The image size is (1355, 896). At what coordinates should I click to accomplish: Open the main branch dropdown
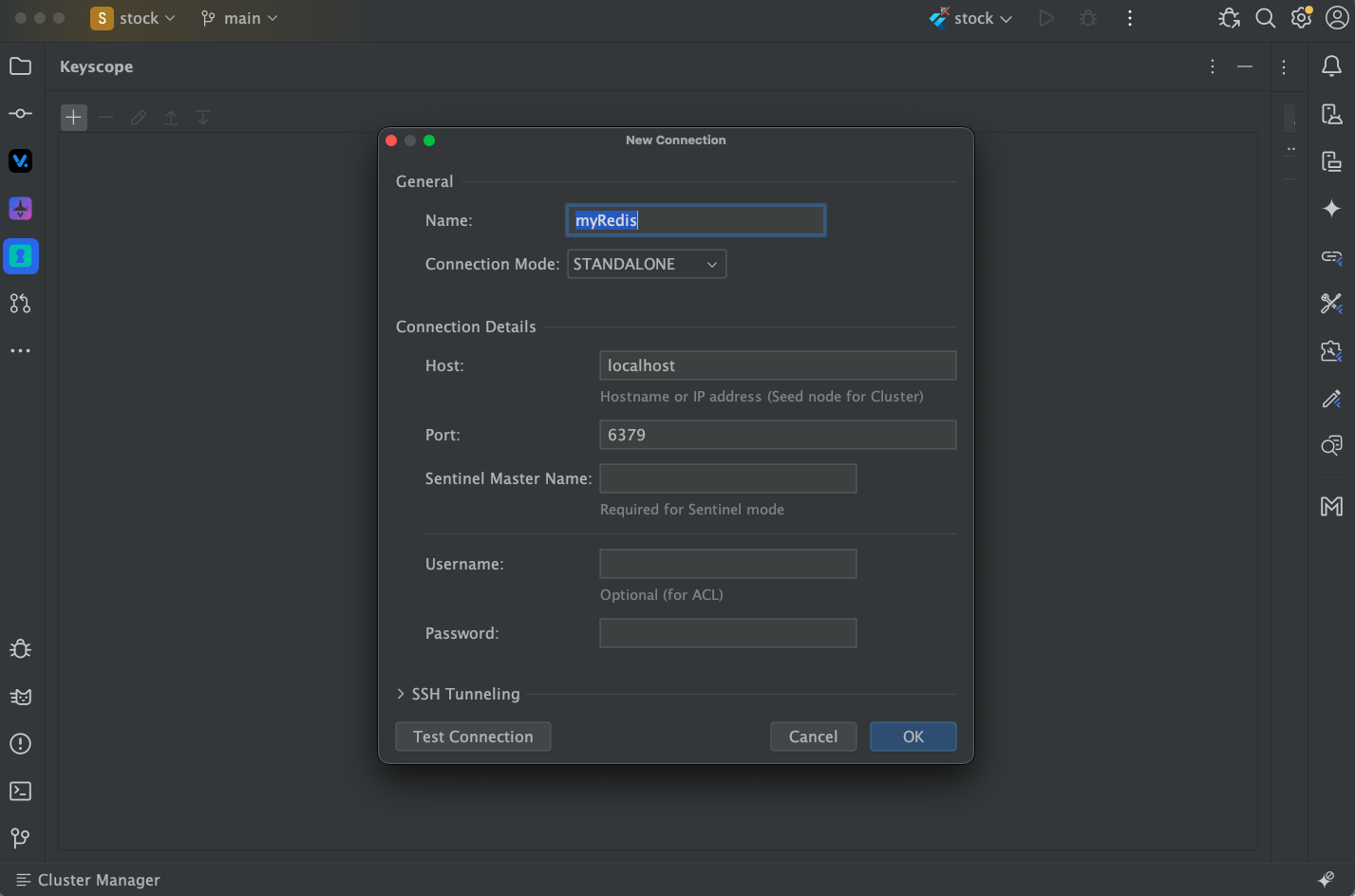[x=238, y=18]
